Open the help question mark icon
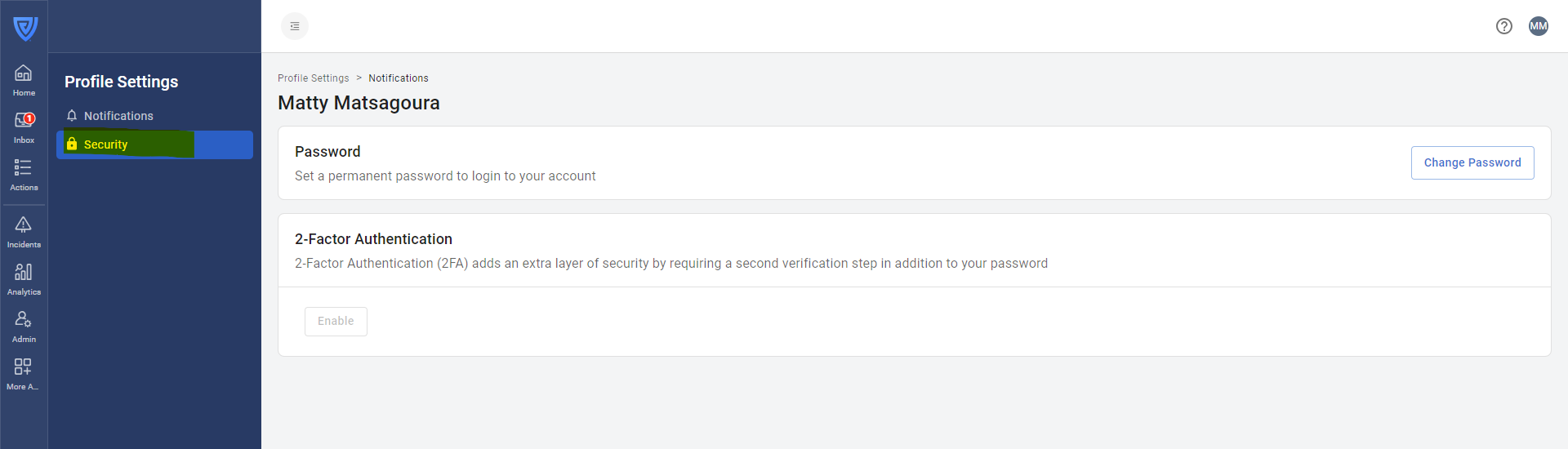This screenshot has width=1568, height=449. (x=1503, y=26)
